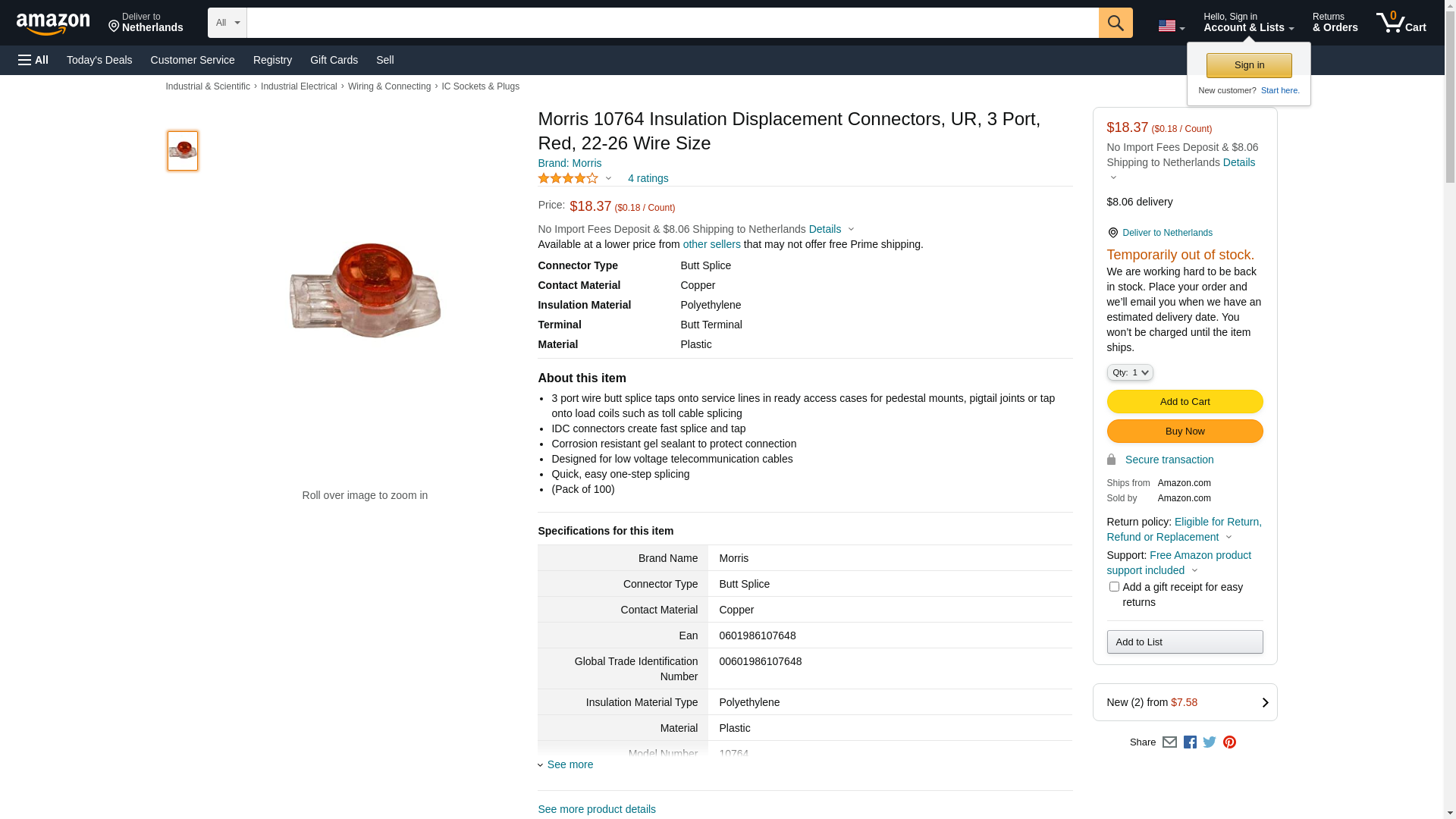Click into the search text field
Image resolution: width=1456 pixels, height=819 pixels.
pos(672,23)
